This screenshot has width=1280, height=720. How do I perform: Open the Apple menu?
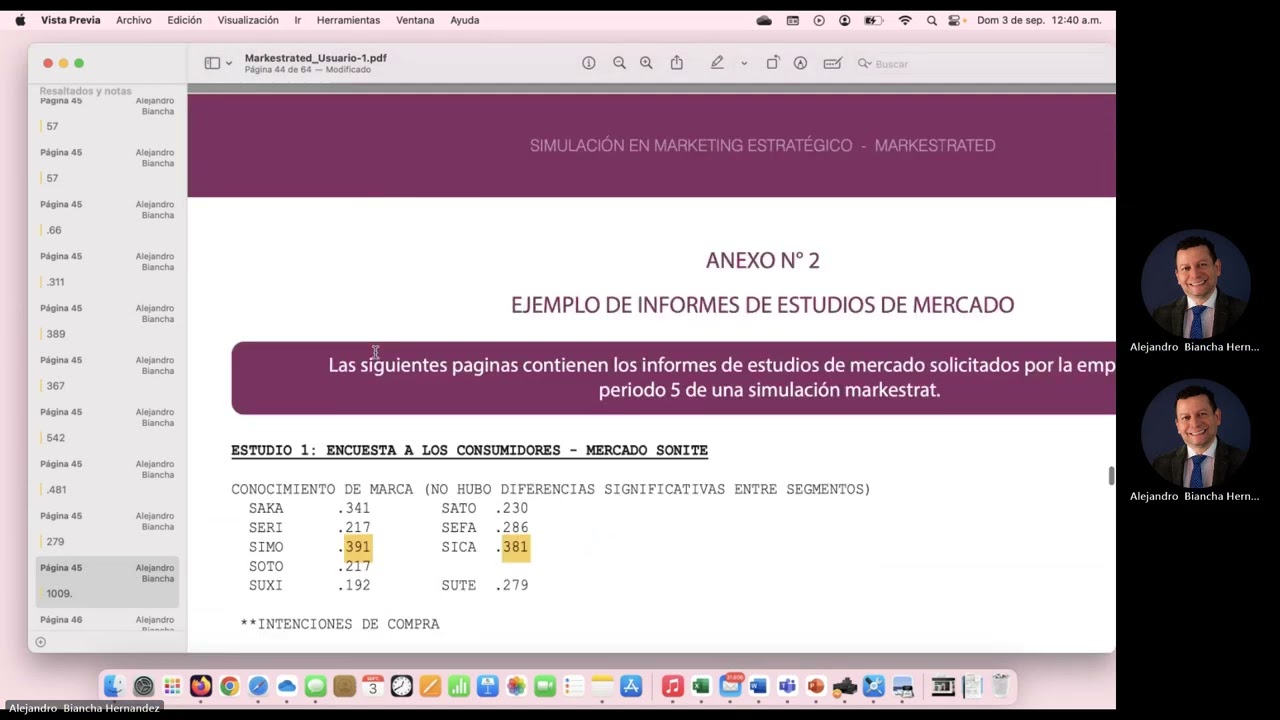tap(20, 20)
